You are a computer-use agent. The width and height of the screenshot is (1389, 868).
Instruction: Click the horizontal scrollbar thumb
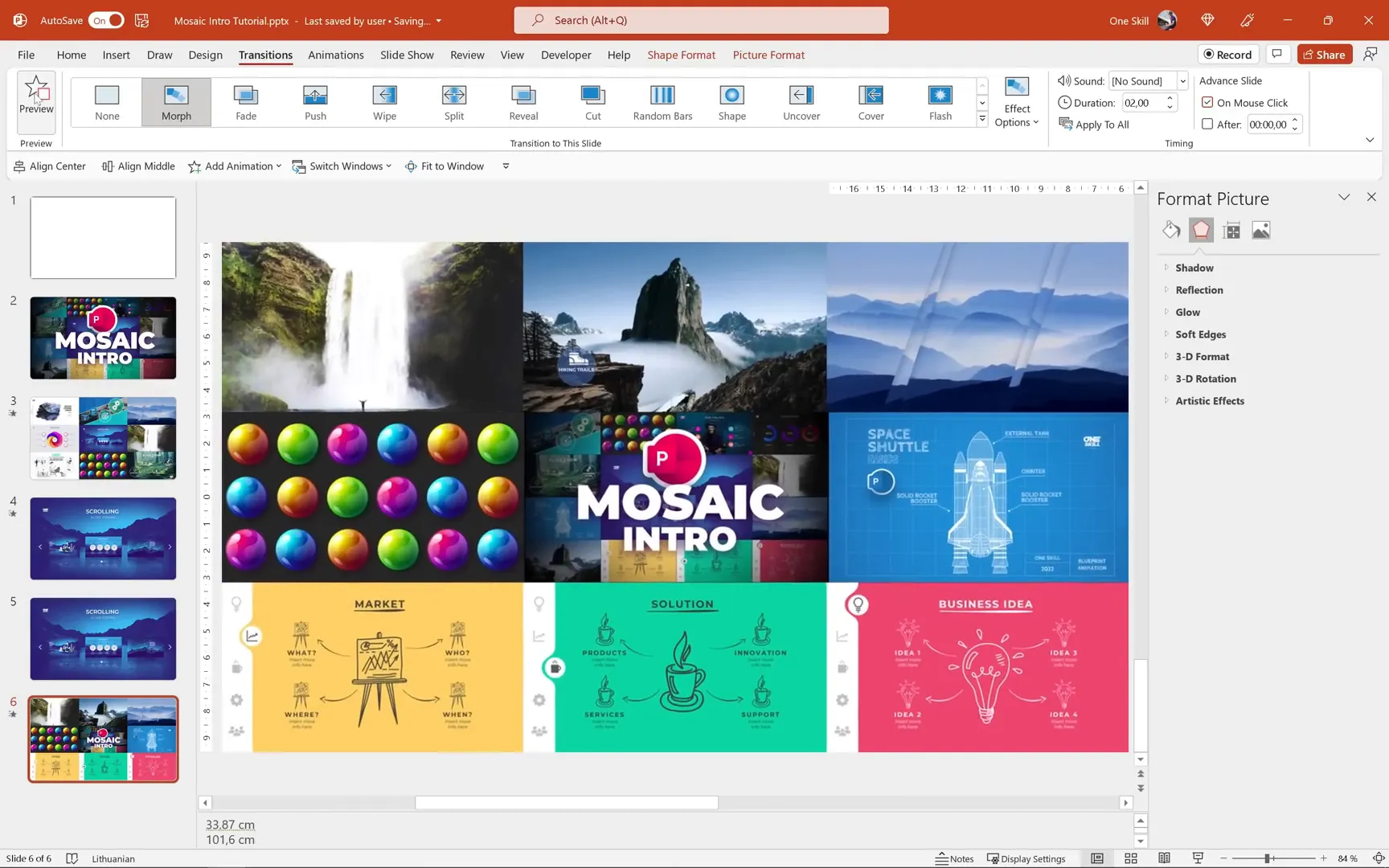(x=567, y=802)
